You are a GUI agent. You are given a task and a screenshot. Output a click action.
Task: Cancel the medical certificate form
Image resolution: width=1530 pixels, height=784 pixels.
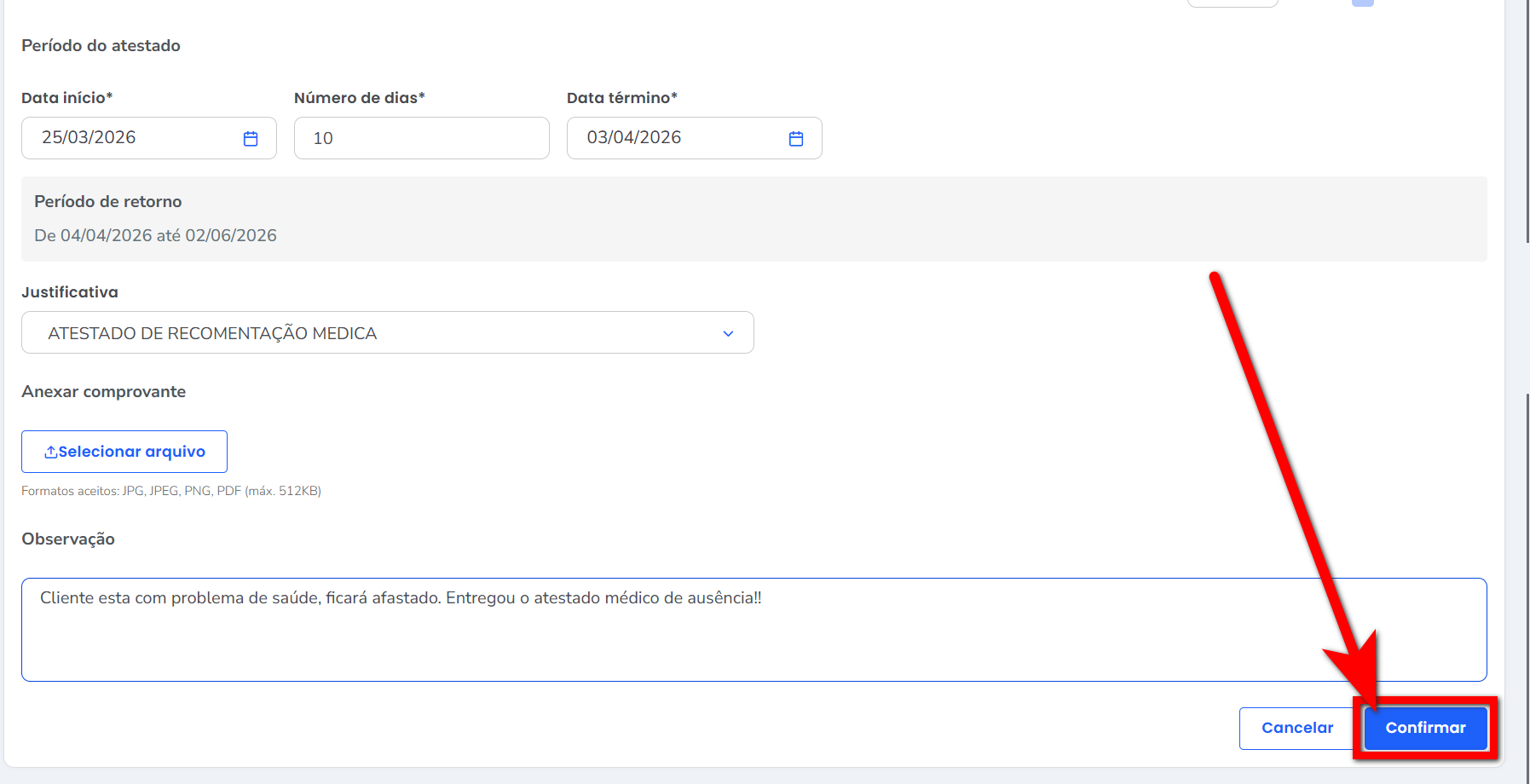pyautogui.click(x=1296, y=728)
